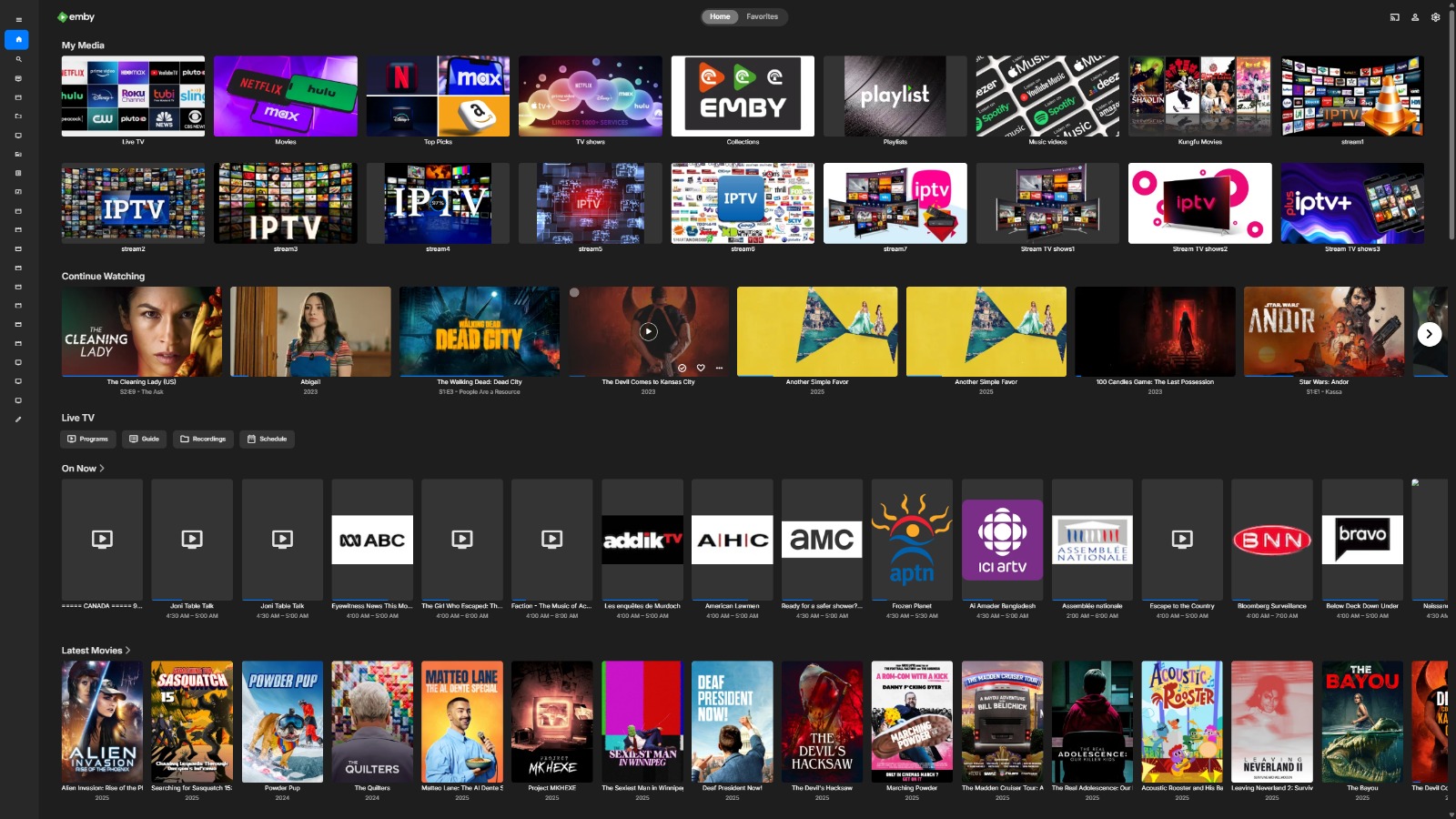Open The Walking Dead: Dead City card

[x=480, y=331]
